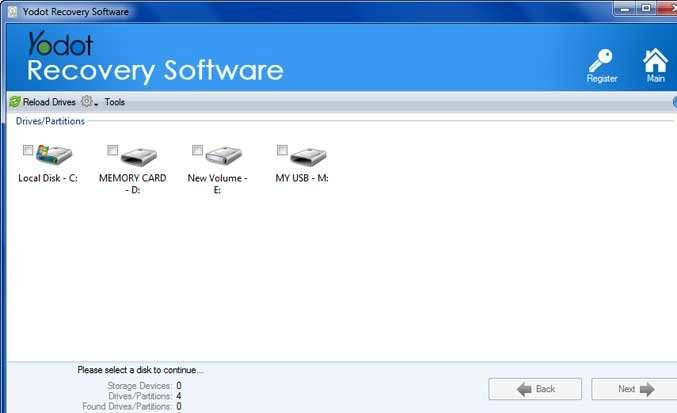
Task: Click the Back button
Action: click(535, 389)
